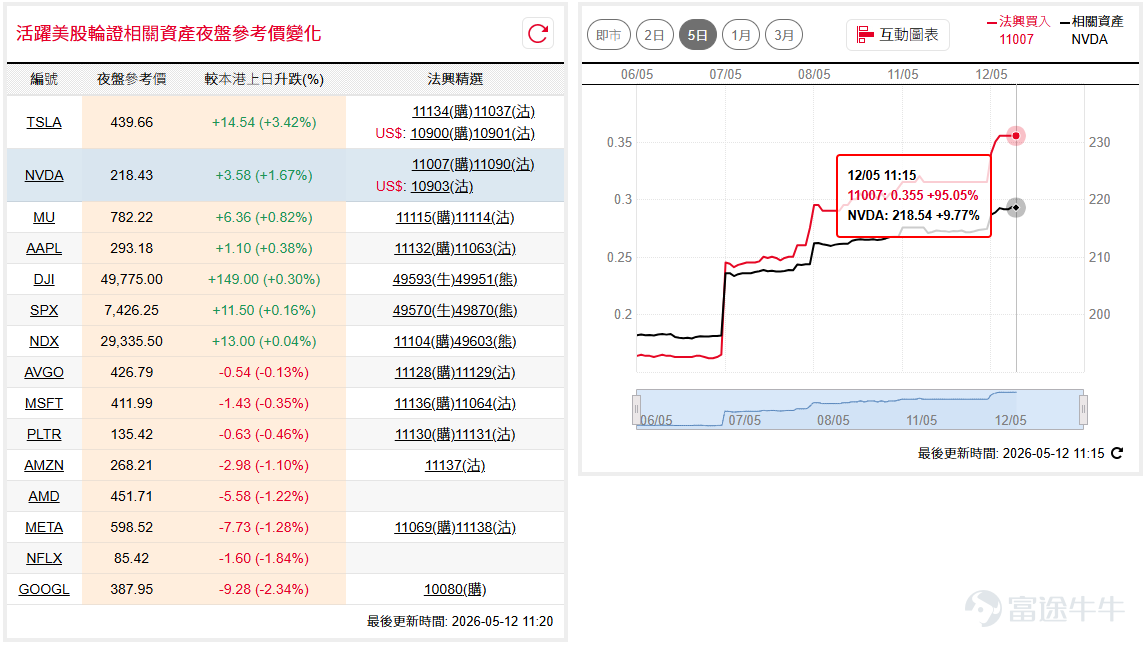Open the 互動圖表 interactive chart
Viewport: 1145px width, 645px height.
[x=897, y=34]
